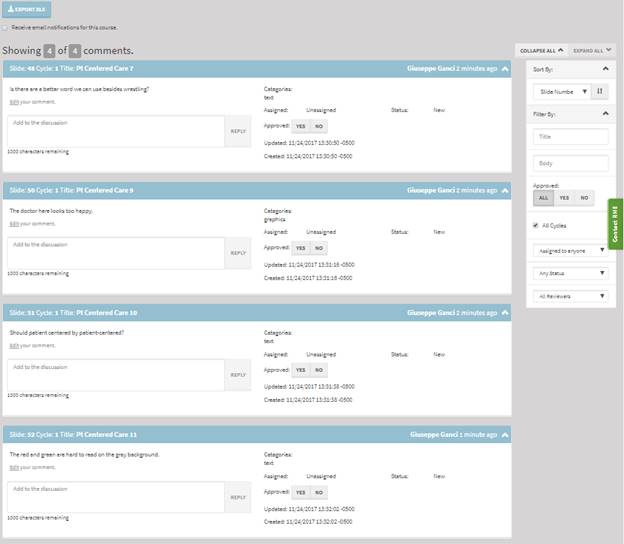Uncheck the All Cycles checkbox
The width and height of the screenshot is (624, 544).
click(x=536, y=225)
